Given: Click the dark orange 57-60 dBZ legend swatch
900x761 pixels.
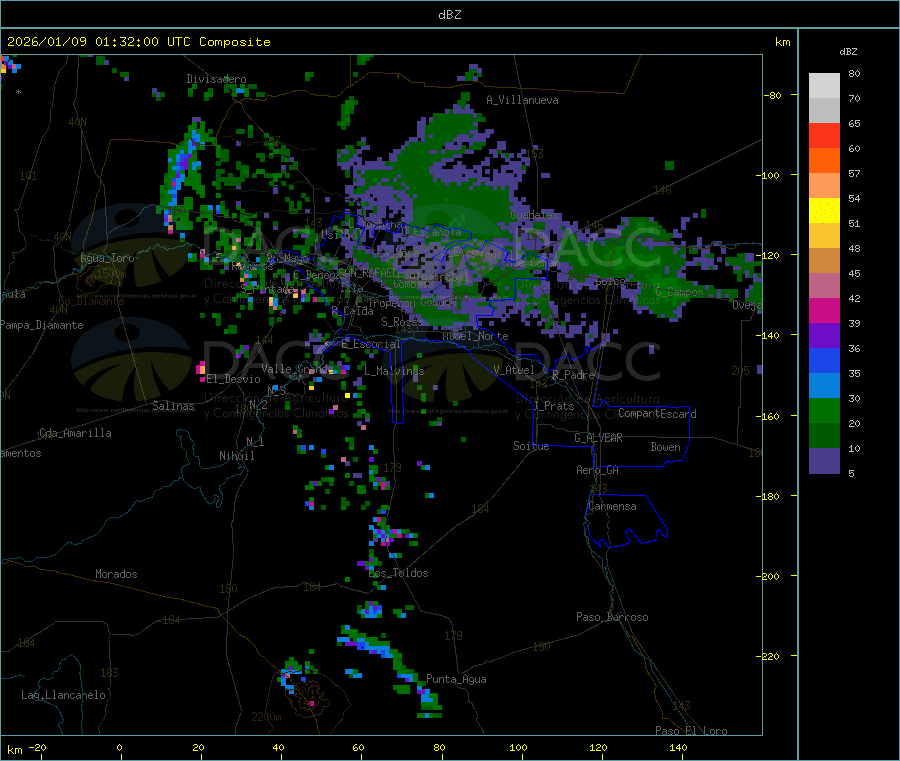Looking at the screenshot, I should (824, 161).
